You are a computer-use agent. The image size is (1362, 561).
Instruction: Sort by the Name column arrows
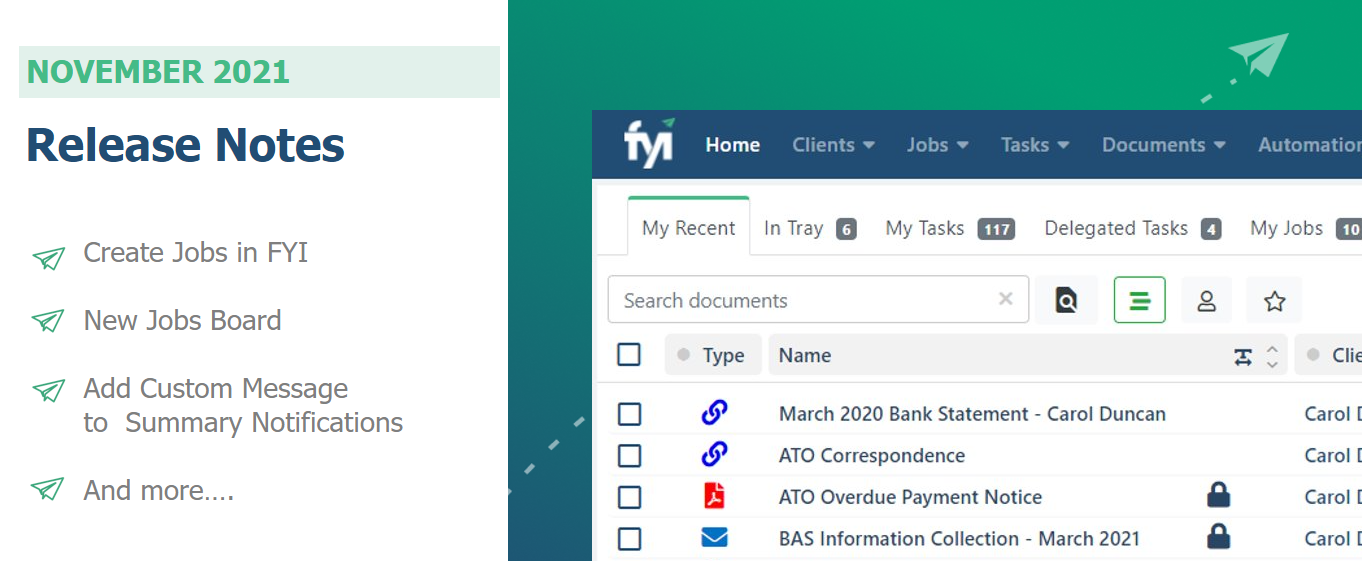[x=1272, y=356]
